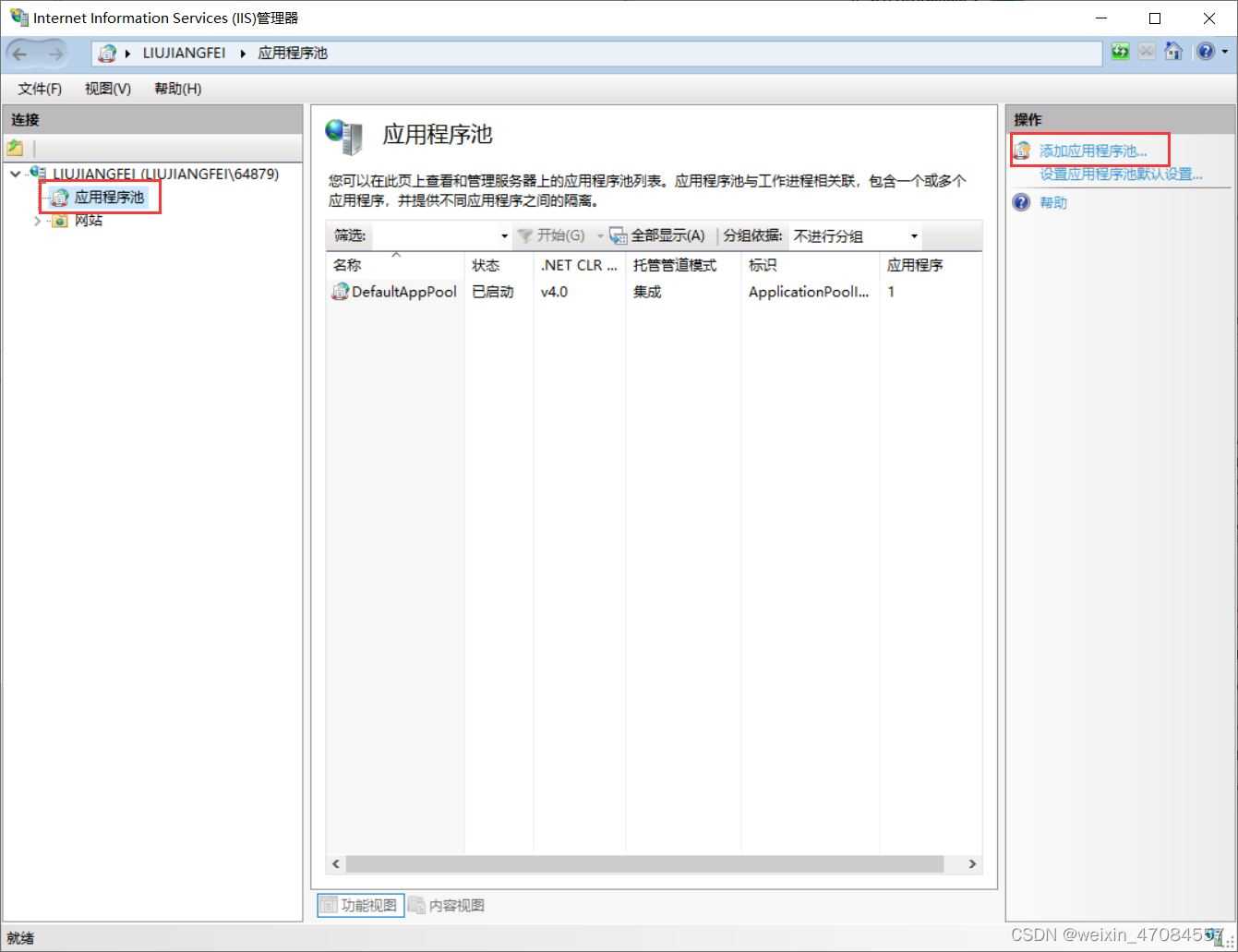Go forward using the Forward arrow button
Viewport: 1238px width, 952px height.
(x=55, y=54)
